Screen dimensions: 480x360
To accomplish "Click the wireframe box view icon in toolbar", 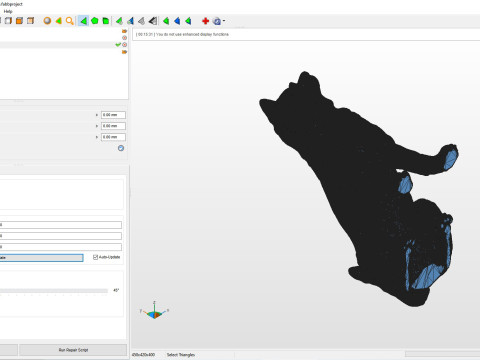I will click(8, 21).
